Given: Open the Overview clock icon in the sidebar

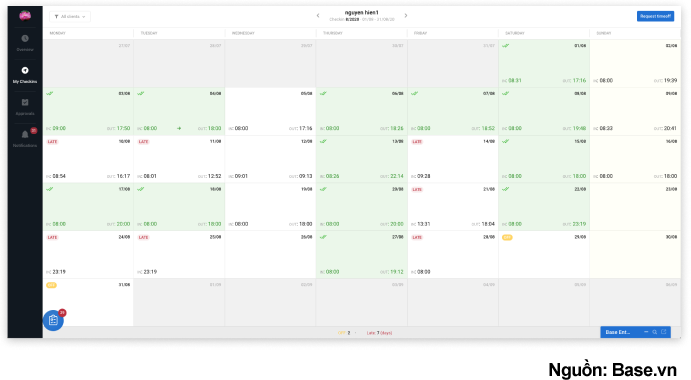Looking at the screenshot, I should (25, 38).
